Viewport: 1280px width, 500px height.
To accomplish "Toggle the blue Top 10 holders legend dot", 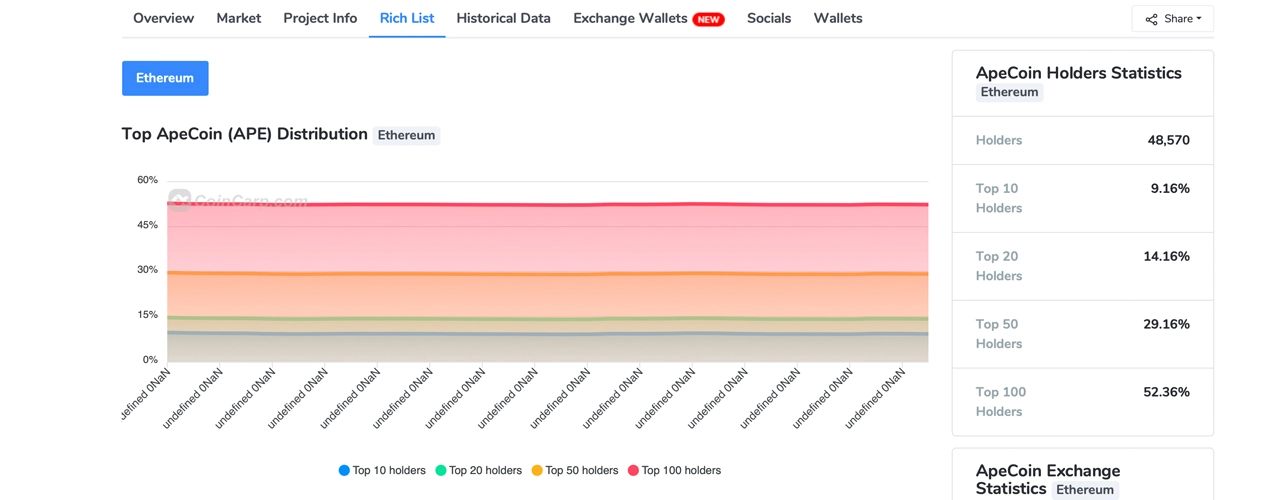I will [344, 470].
